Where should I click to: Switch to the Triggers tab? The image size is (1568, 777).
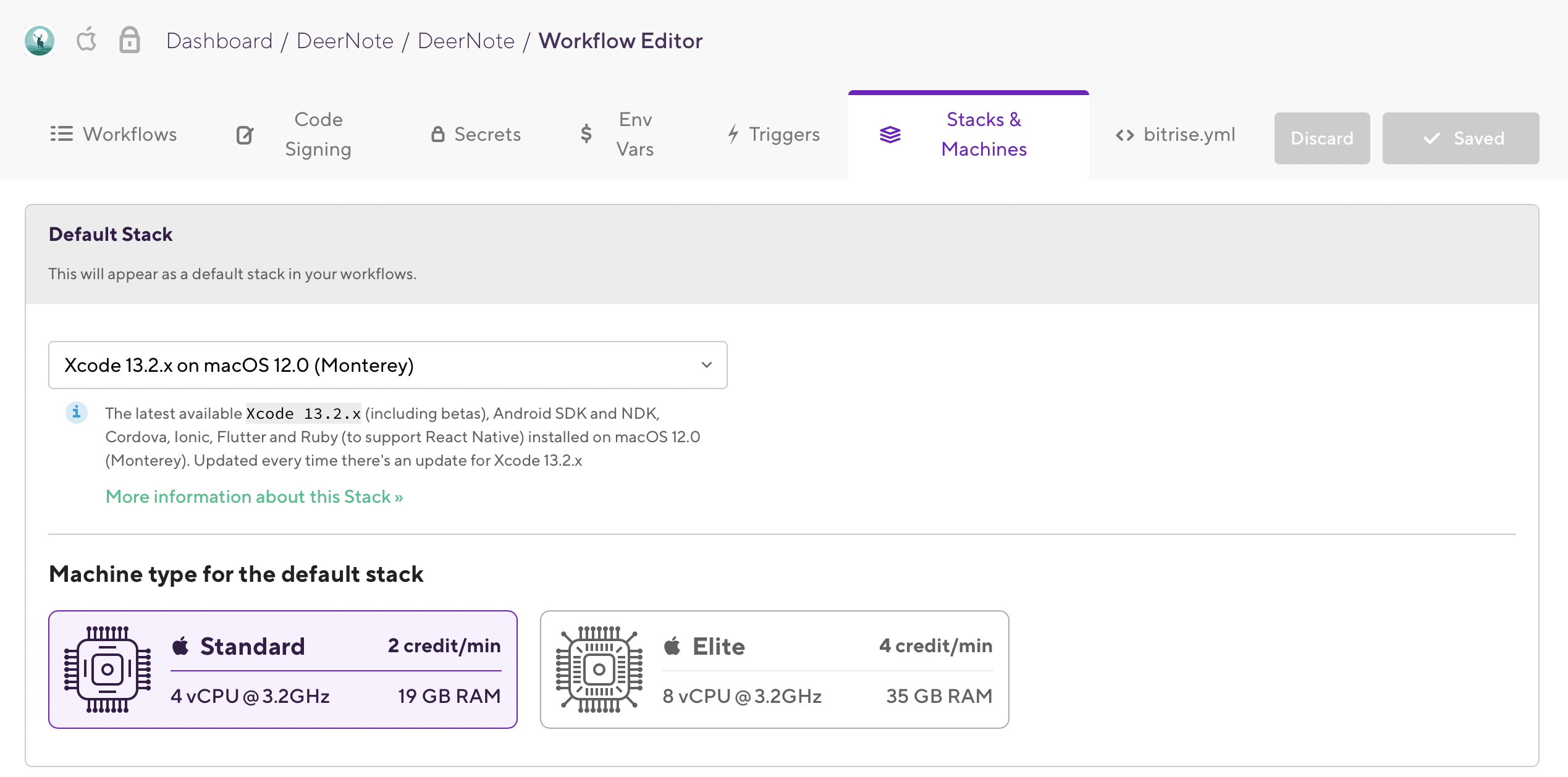tap(773, 134)
